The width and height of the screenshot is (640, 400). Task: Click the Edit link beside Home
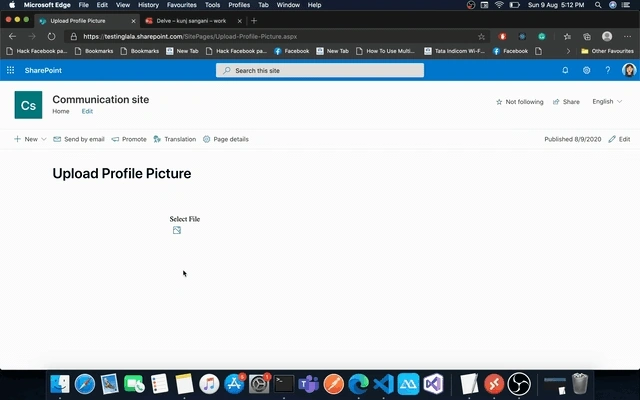point(87,111)
